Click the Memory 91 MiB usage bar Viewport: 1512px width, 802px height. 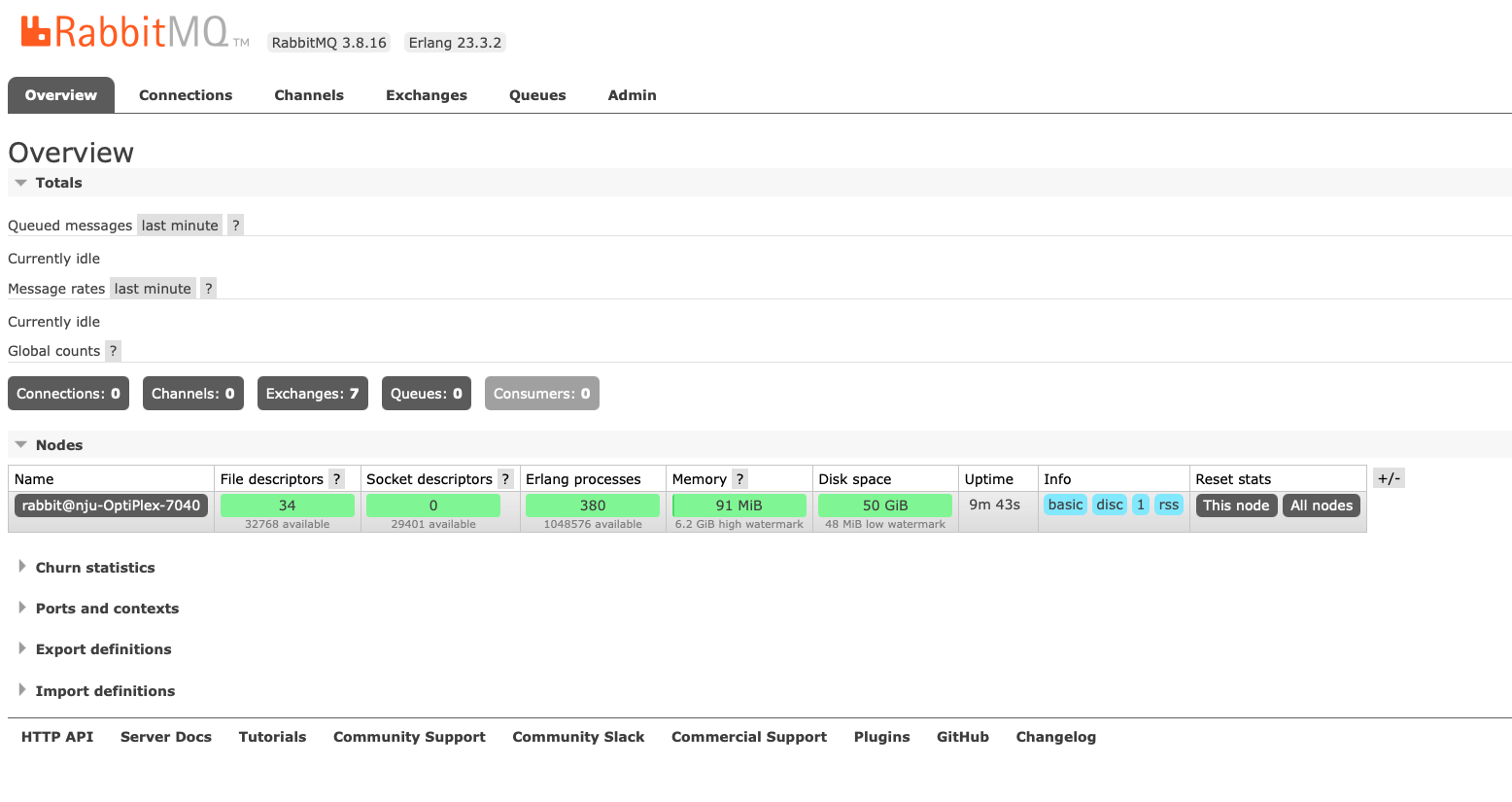739,506
